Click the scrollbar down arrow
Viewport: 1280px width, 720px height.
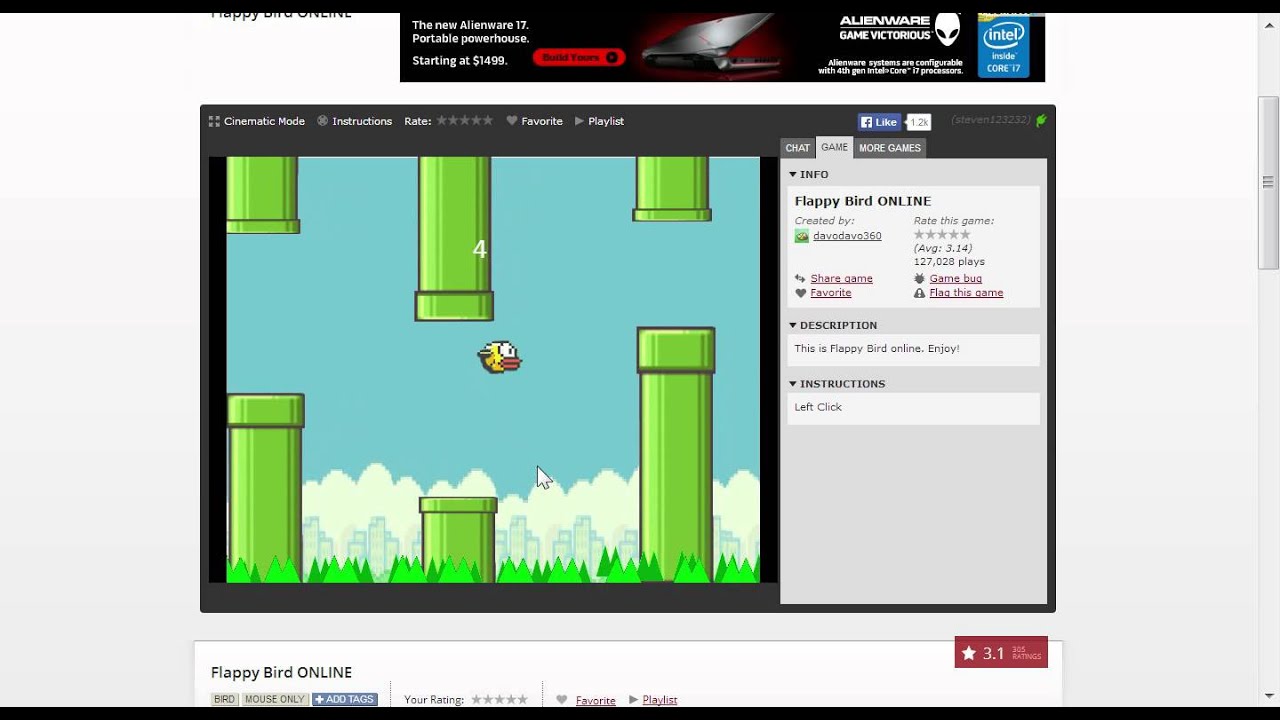1268,697
